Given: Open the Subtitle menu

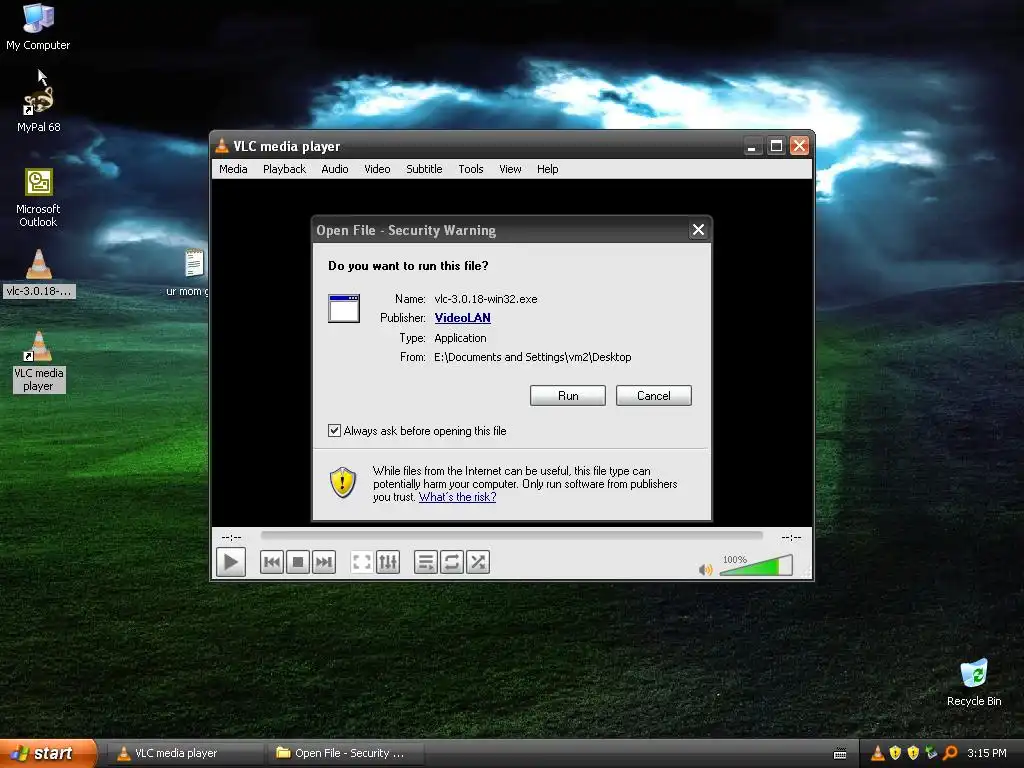Looking at the screenshot, I should tap(424, 169).
